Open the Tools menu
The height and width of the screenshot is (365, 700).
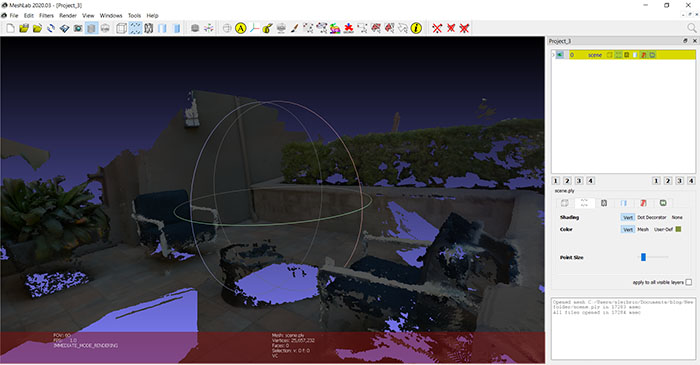click(134, 15)
